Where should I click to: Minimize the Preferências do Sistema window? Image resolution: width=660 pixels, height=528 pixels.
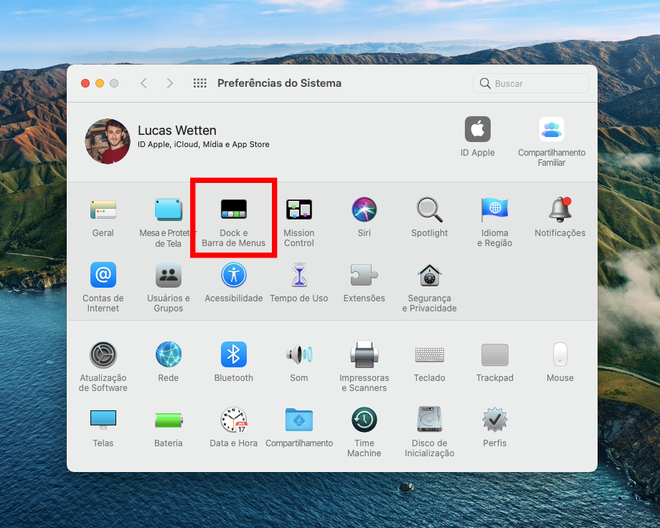(100, 83)
